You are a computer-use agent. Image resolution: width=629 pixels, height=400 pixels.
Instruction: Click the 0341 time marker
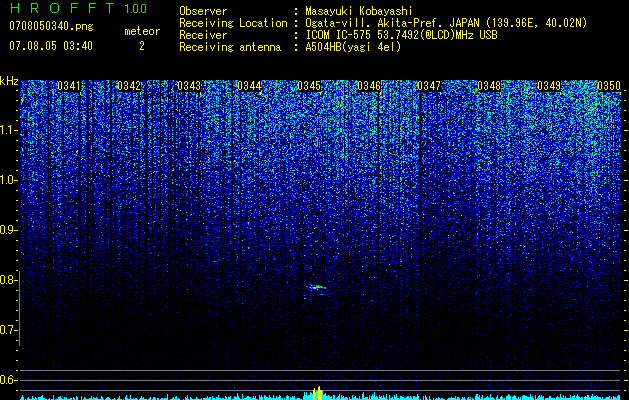tap(69, 86)
